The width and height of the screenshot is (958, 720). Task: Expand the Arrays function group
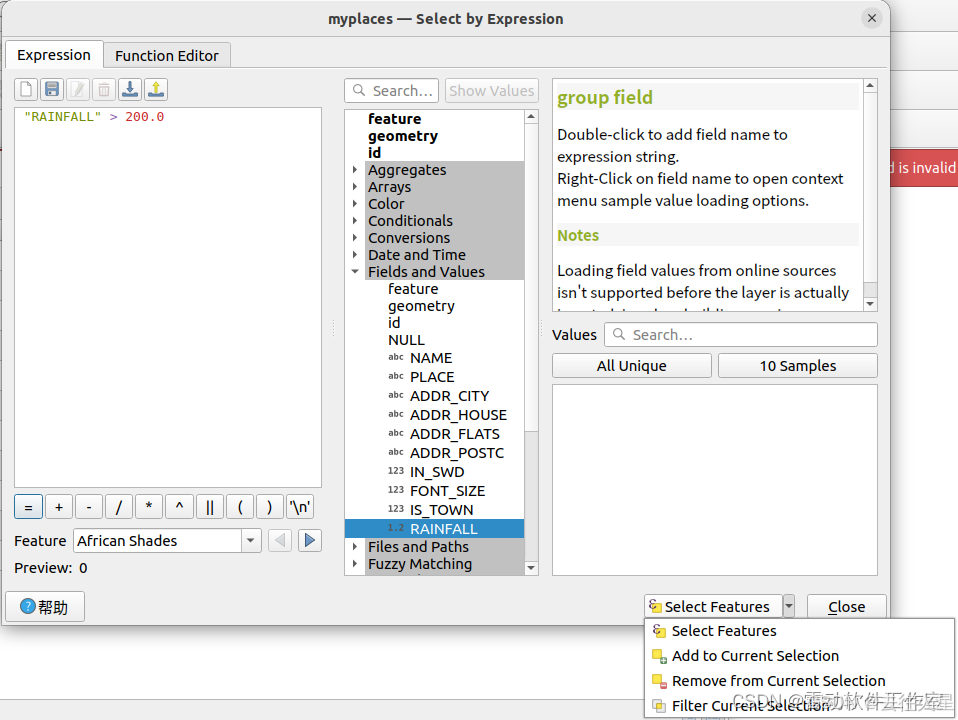[355, 187]
